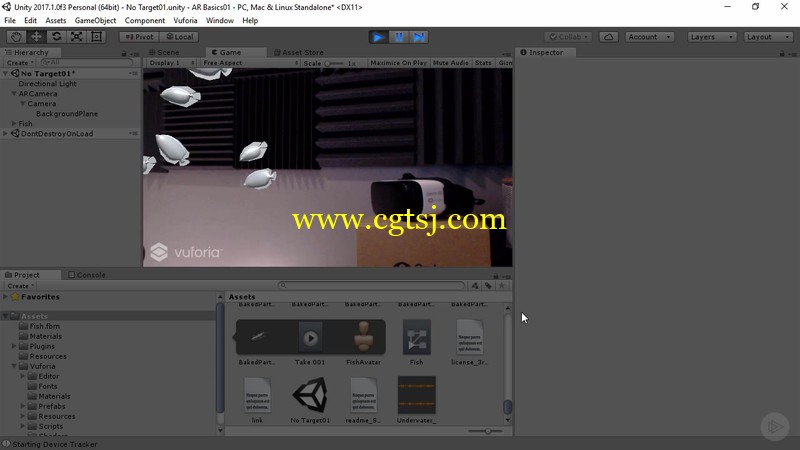Click the Project search field
Viewport: 800px width, 450px height.
371,286
